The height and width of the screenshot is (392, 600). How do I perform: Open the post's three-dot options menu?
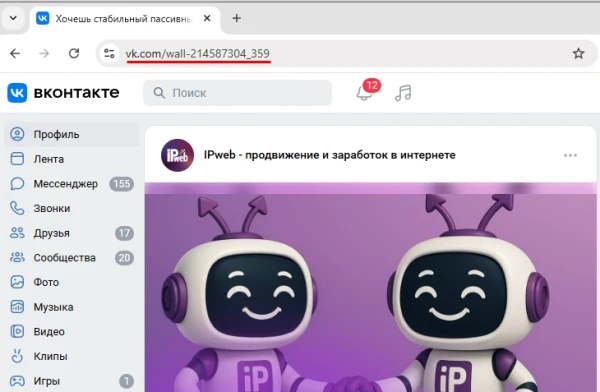coord(570,155)
